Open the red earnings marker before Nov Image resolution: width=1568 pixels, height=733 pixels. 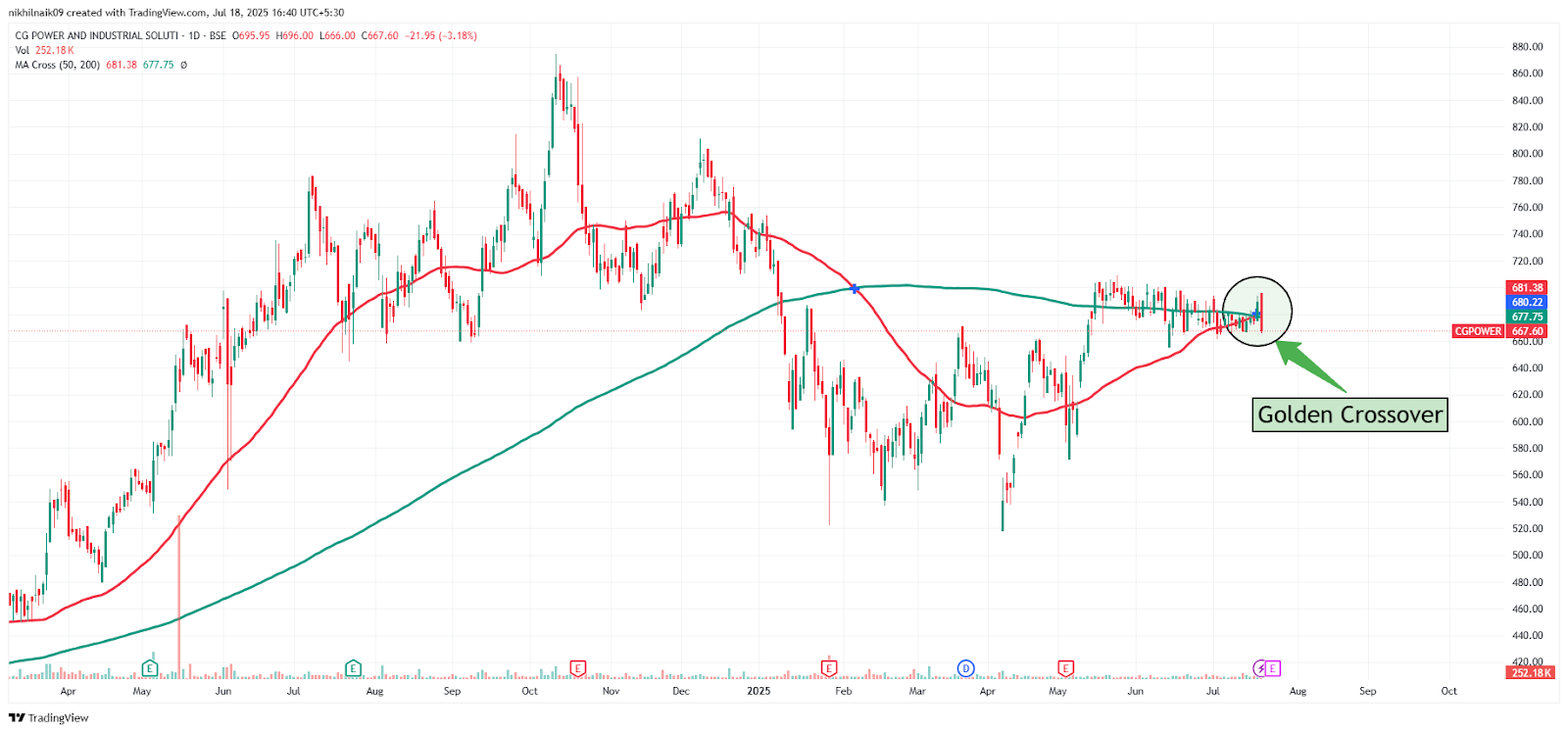coord(578,668)
